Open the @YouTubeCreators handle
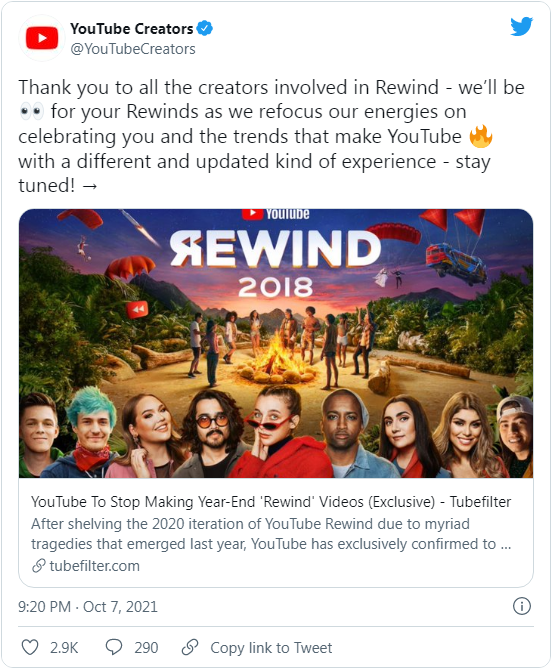This screenshot has height=669, width=552. click(x=133, y=49)
